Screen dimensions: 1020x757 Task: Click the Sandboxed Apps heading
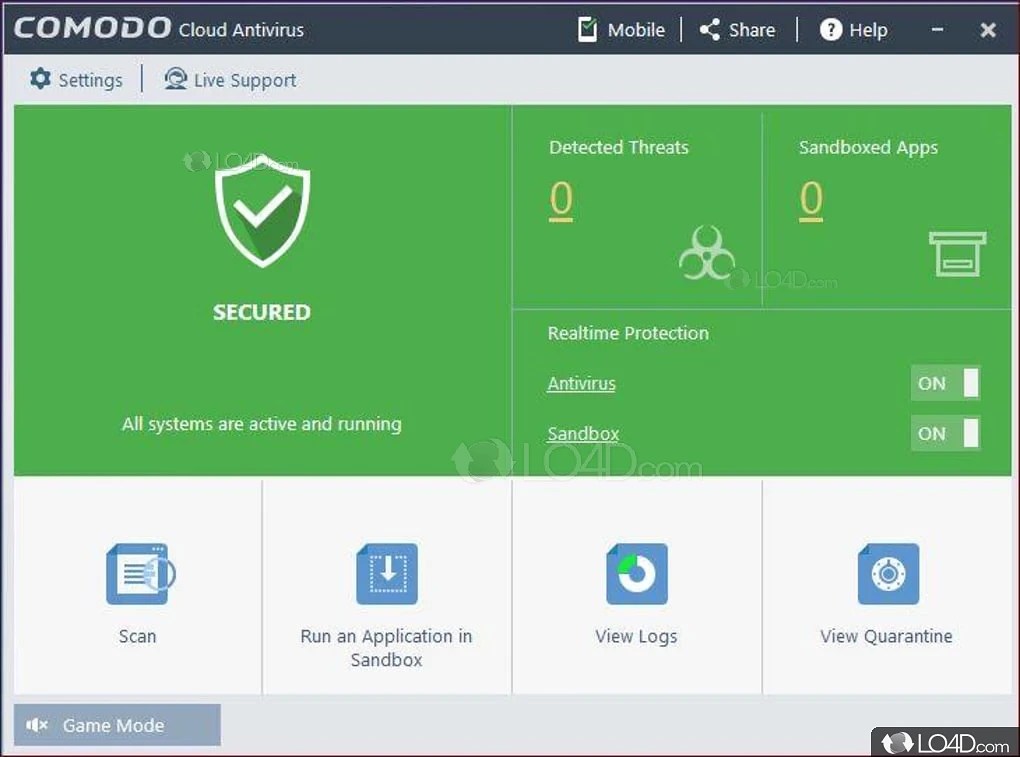tap(868, 148)
